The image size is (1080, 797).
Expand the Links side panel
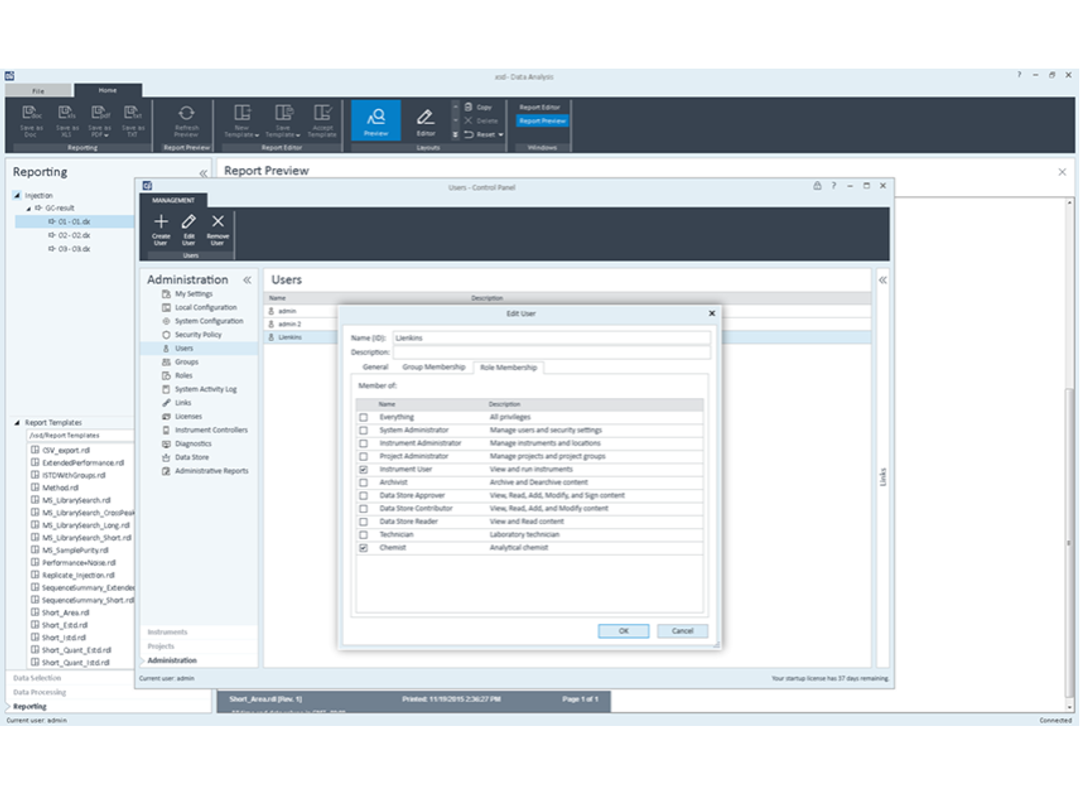pyautogui.click(x=882, y=280)
